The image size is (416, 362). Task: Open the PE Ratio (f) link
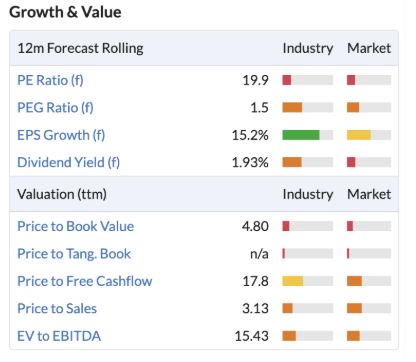coord(50,80)
